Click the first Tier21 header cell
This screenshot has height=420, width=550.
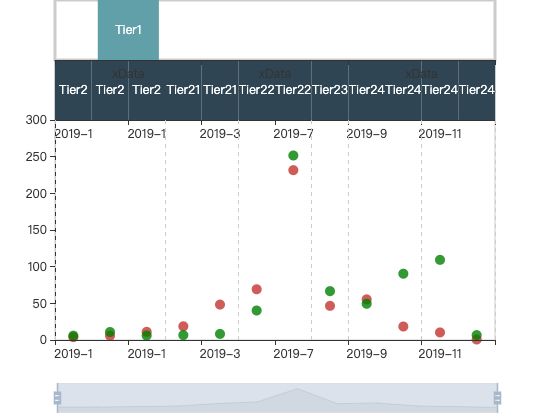pos(183,90)
